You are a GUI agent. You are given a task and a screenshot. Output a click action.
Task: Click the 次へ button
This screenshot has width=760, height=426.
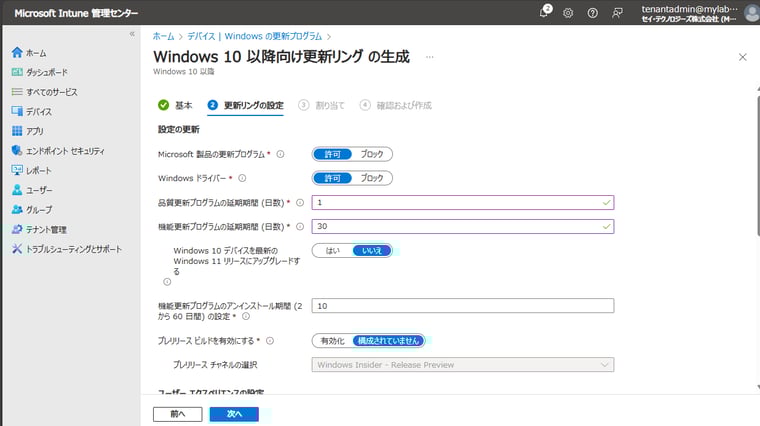click(234, 413)
